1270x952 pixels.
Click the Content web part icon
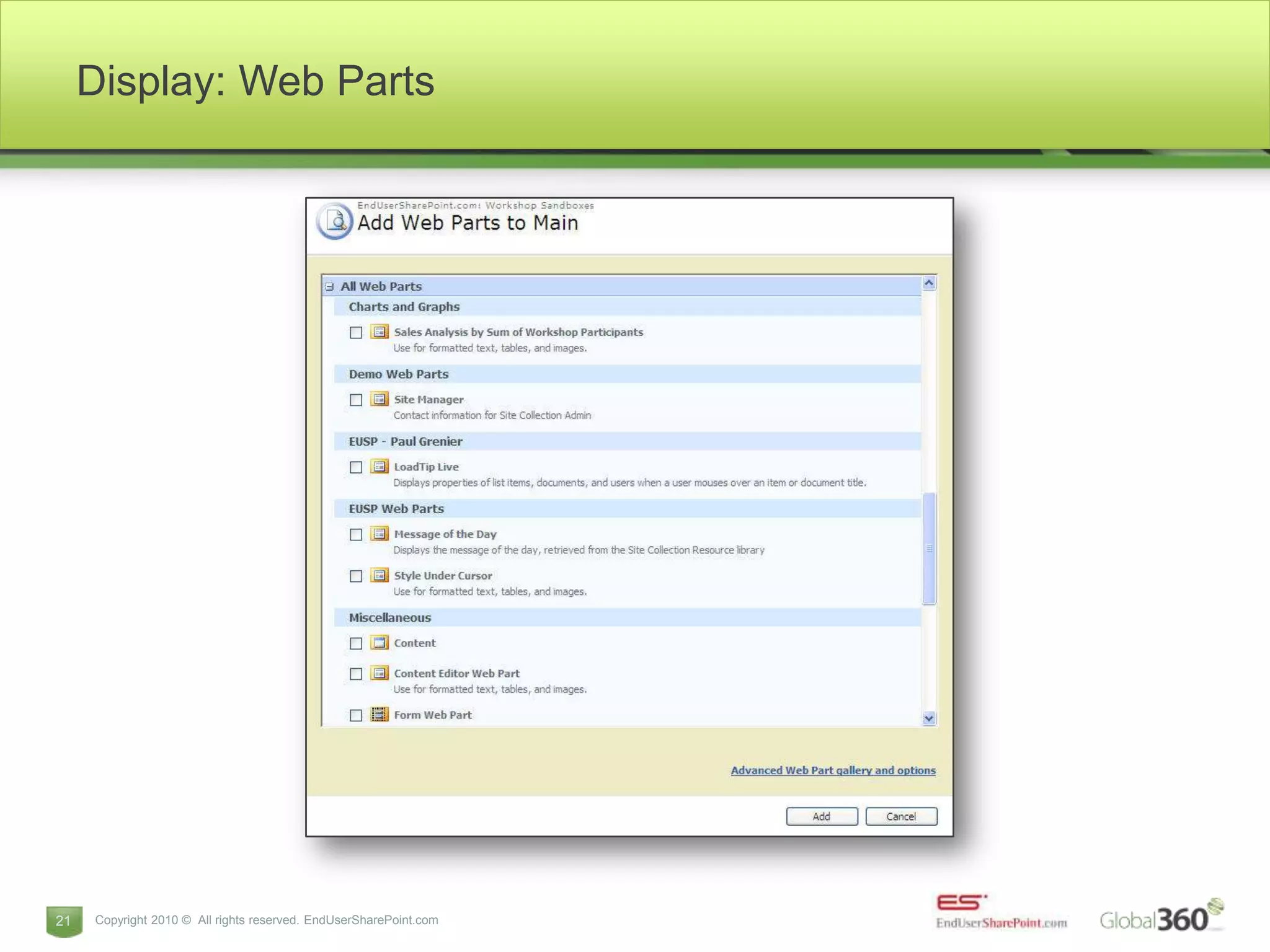point(380,643)
